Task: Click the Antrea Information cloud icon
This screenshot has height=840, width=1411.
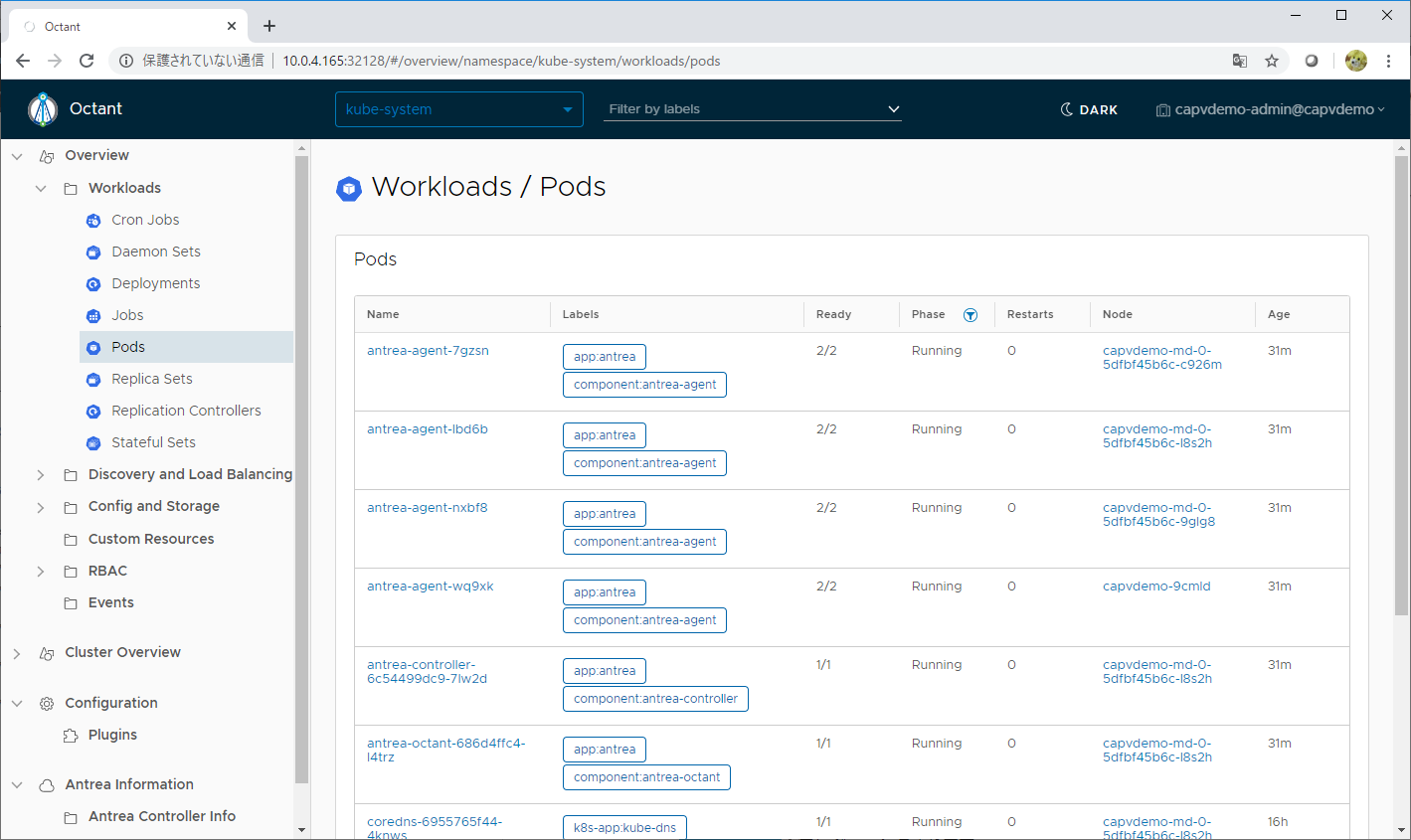Action: (47, 785)
